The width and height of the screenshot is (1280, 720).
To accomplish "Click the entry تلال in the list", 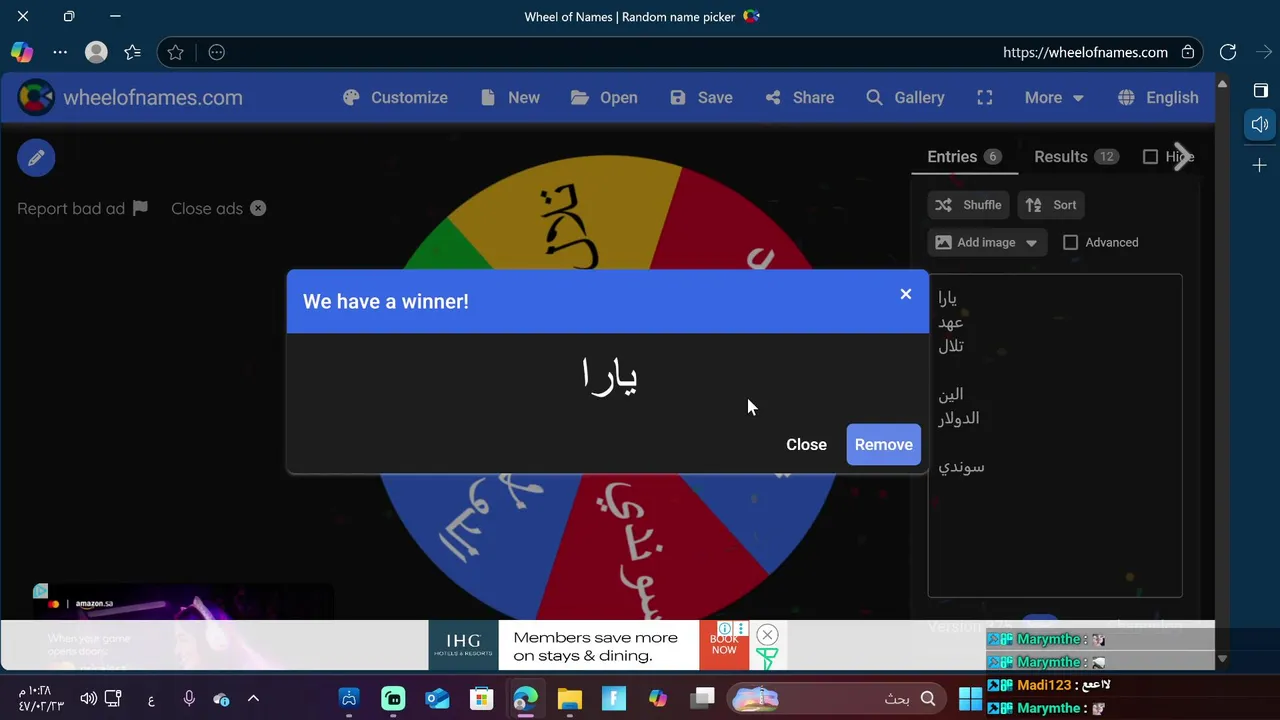I will tap(951, 346).
